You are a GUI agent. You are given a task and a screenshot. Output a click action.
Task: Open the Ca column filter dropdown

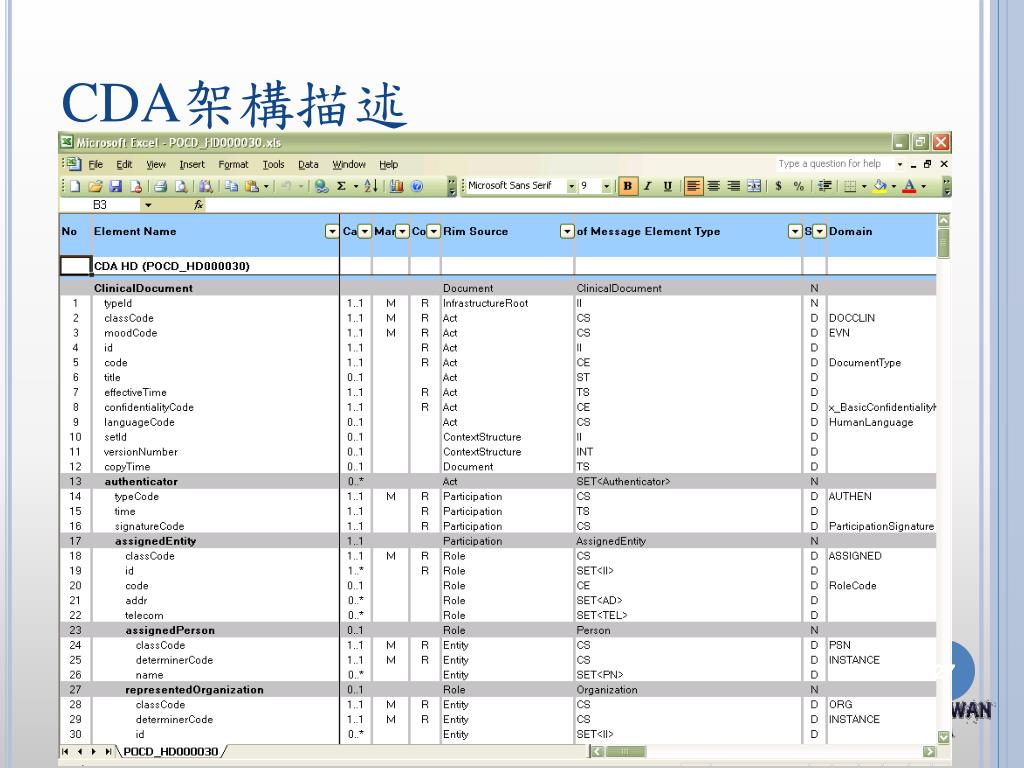click(x=364, y=231)
